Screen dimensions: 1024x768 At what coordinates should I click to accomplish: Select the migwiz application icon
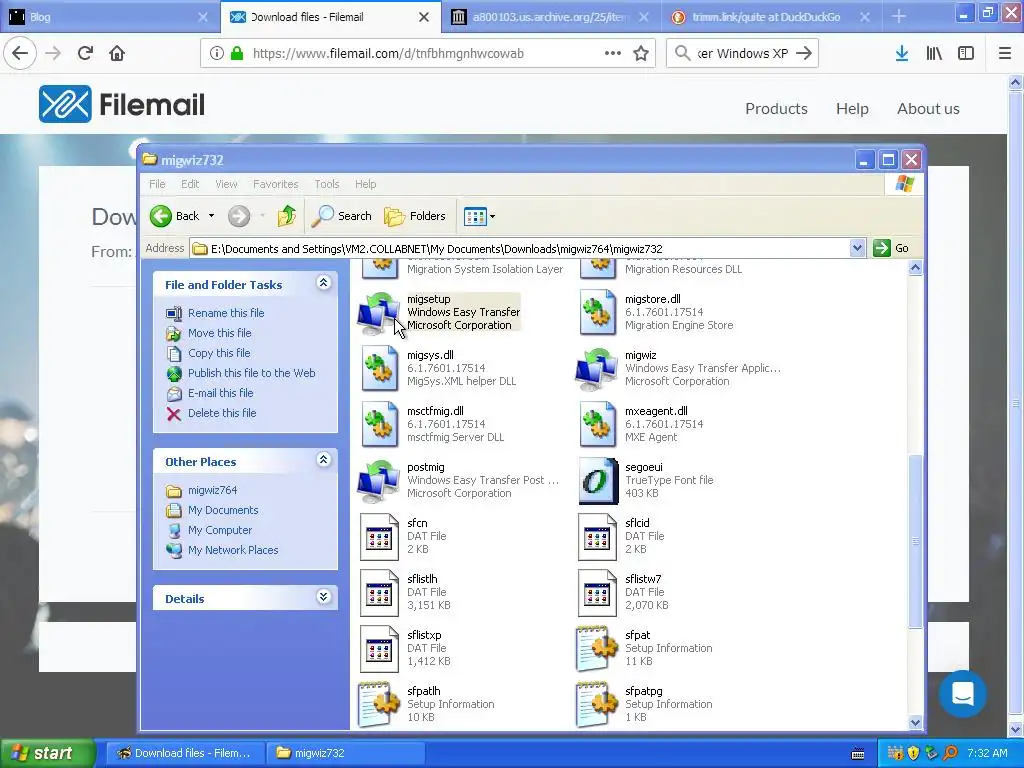pos(597,368)
